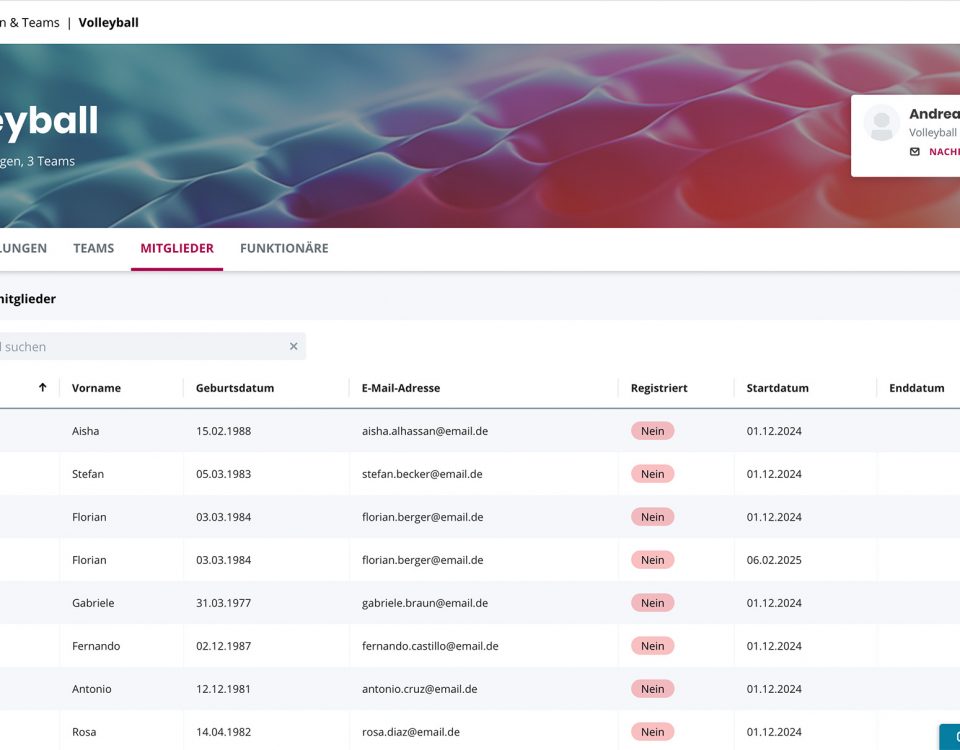
Task: Click the Nein badge in Stefan's row
Action: (652, 474)
